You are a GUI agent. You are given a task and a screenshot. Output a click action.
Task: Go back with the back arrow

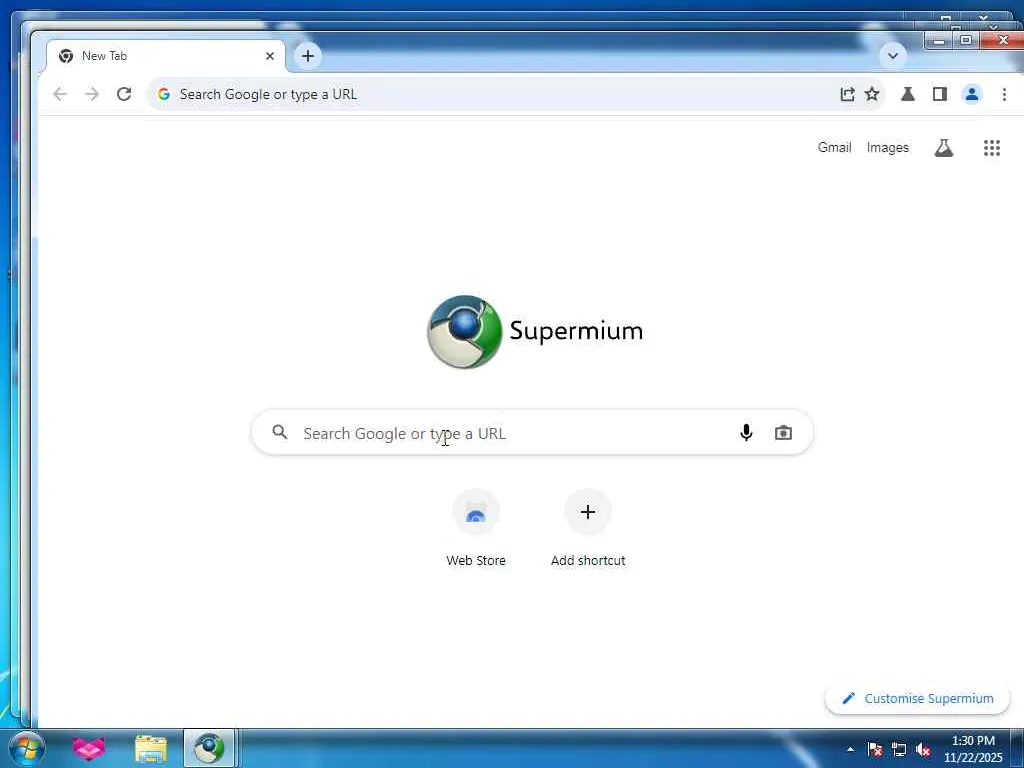click(60, 94)
